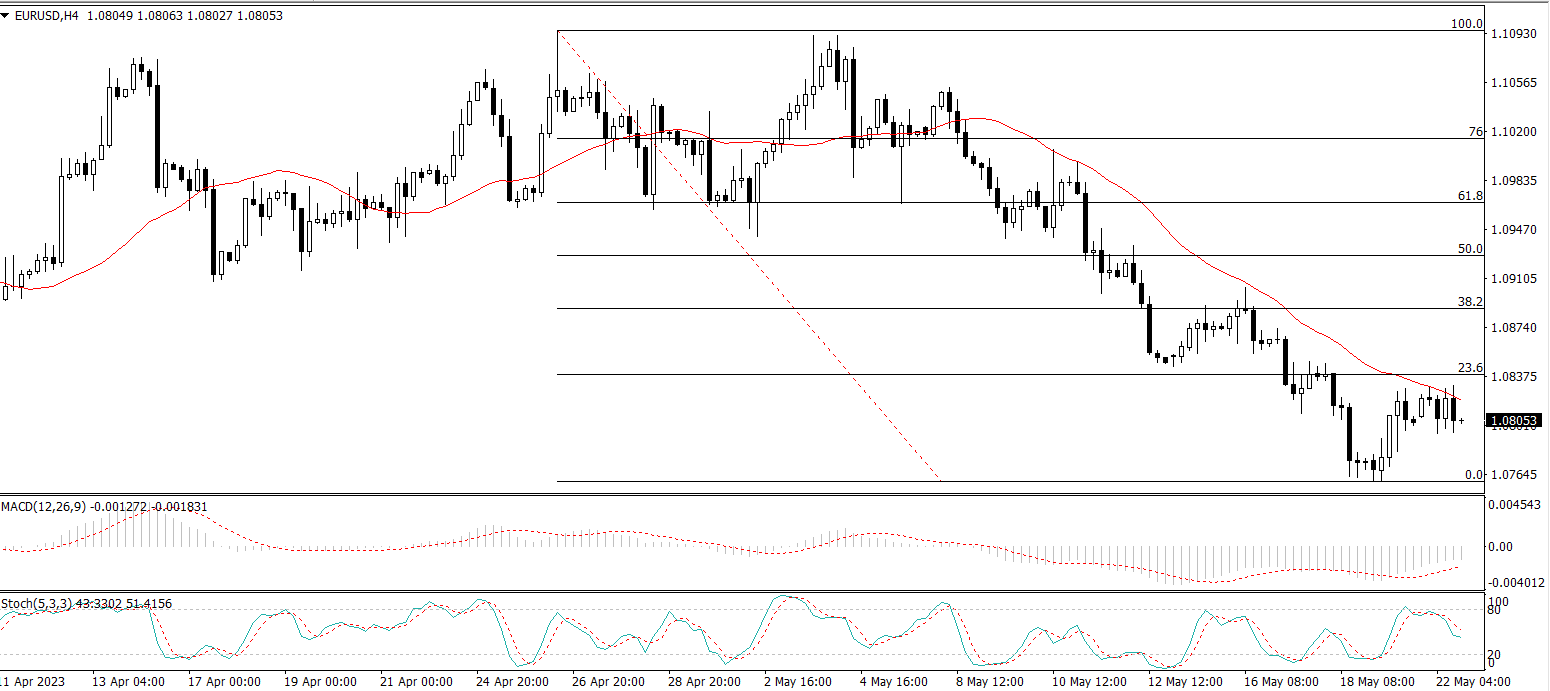Click the 0.004543 MACD scale value
Screen dimensions: 1550x691
[1516, 505]
